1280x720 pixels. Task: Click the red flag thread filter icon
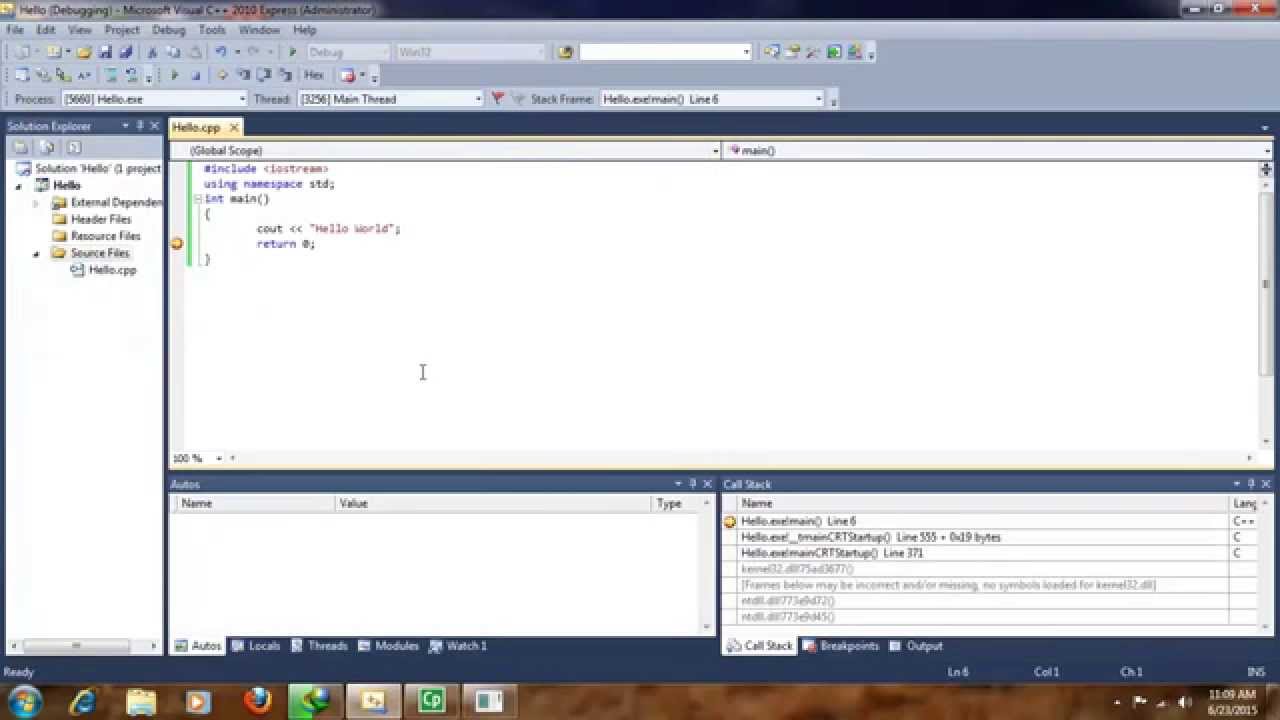click(x=497, y=99)
